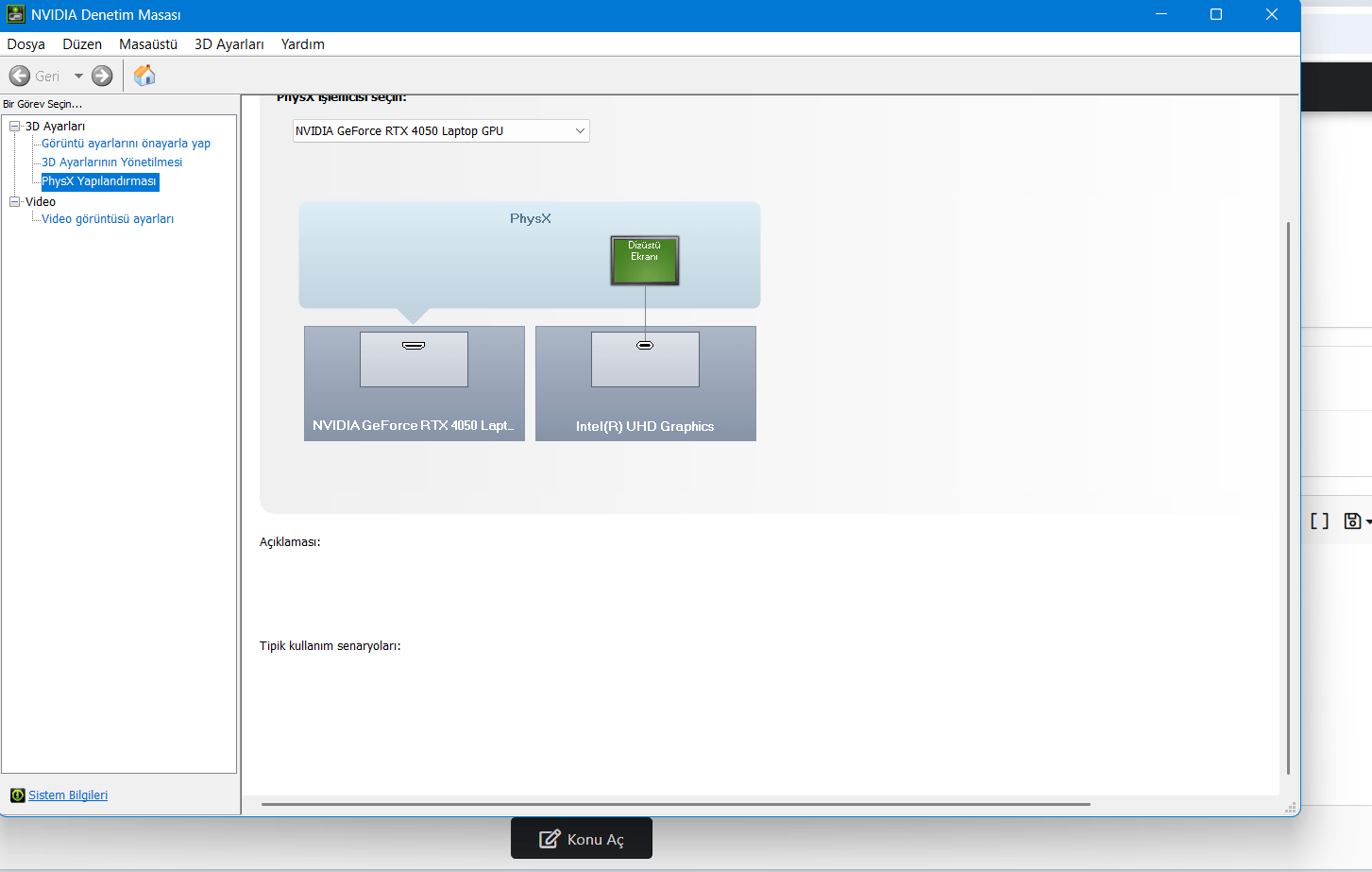Click the Dizüstü Ekranı display icon

pyautogui.click(x=645, y=261)
